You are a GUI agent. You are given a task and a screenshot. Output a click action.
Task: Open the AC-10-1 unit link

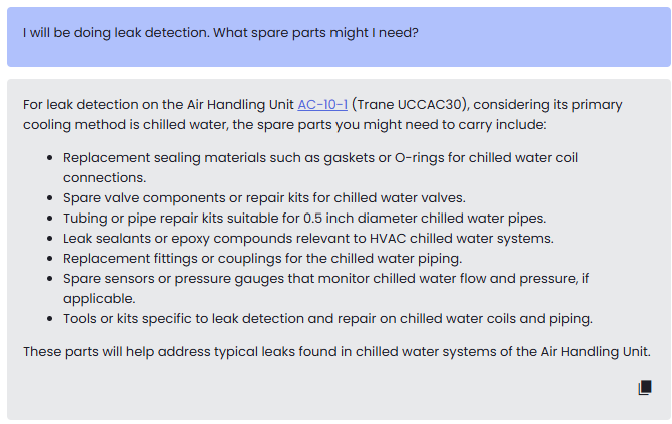pyautogui.click(x=322, y=104)
